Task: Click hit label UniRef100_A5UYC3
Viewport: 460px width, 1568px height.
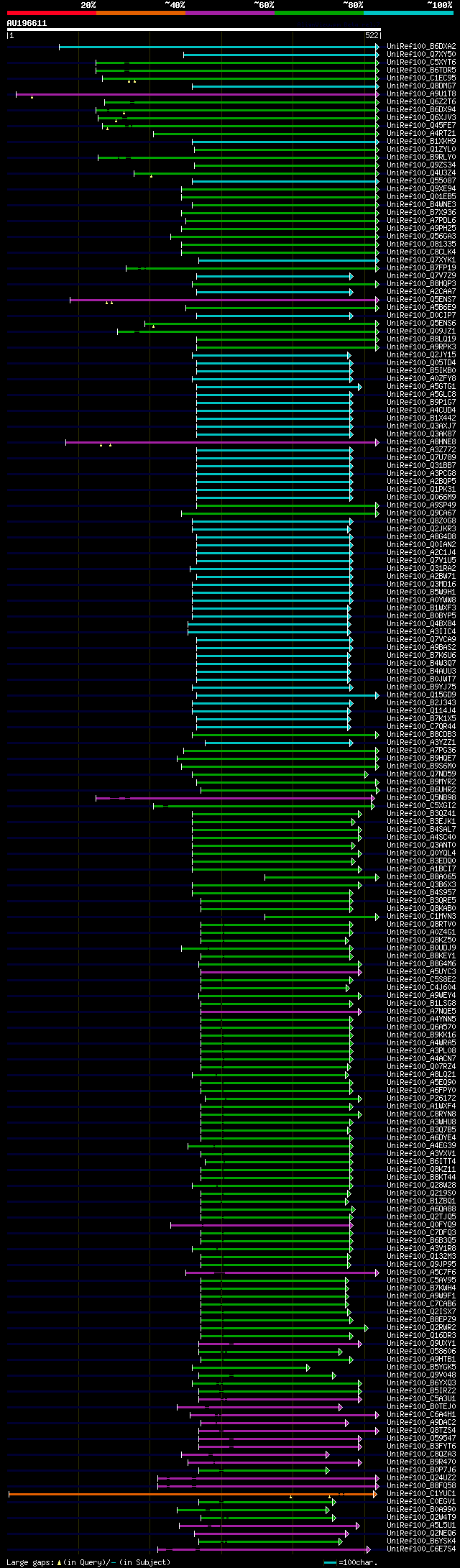Action: point(421,971)
